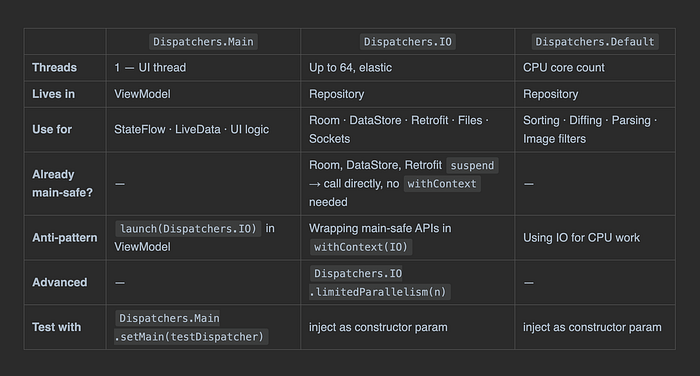700x376 pixels.
Task: Click the 'Up to 64, elastic' cell
Action: tap(350, 67)
